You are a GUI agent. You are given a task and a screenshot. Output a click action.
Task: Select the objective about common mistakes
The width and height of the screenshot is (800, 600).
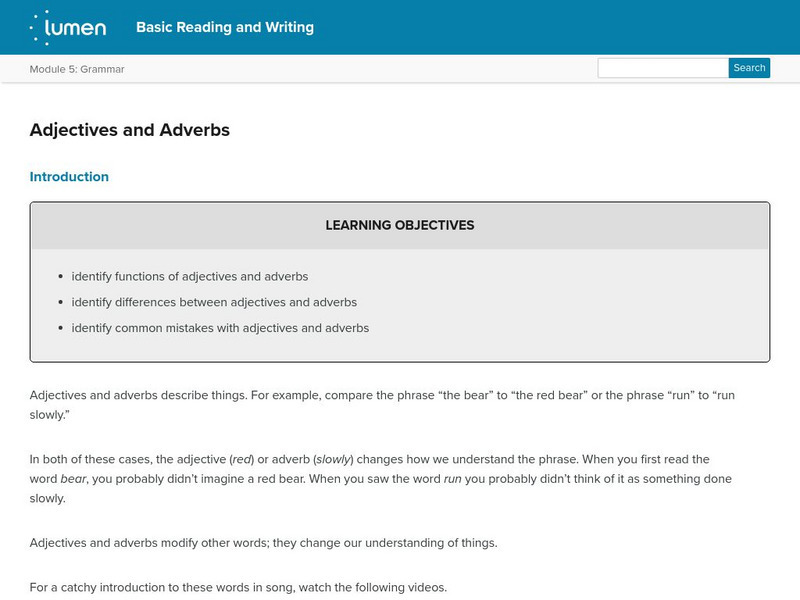(220, 328)
